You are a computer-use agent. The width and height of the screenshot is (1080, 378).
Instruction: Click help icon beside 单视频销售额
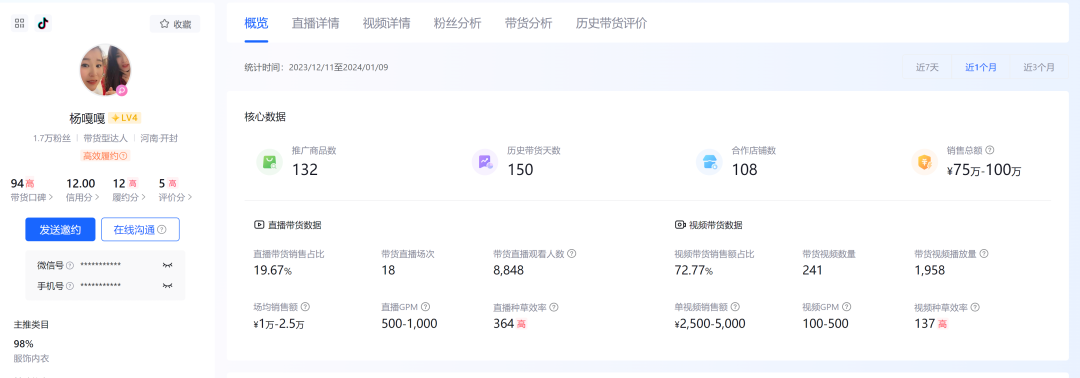(735, 307)
